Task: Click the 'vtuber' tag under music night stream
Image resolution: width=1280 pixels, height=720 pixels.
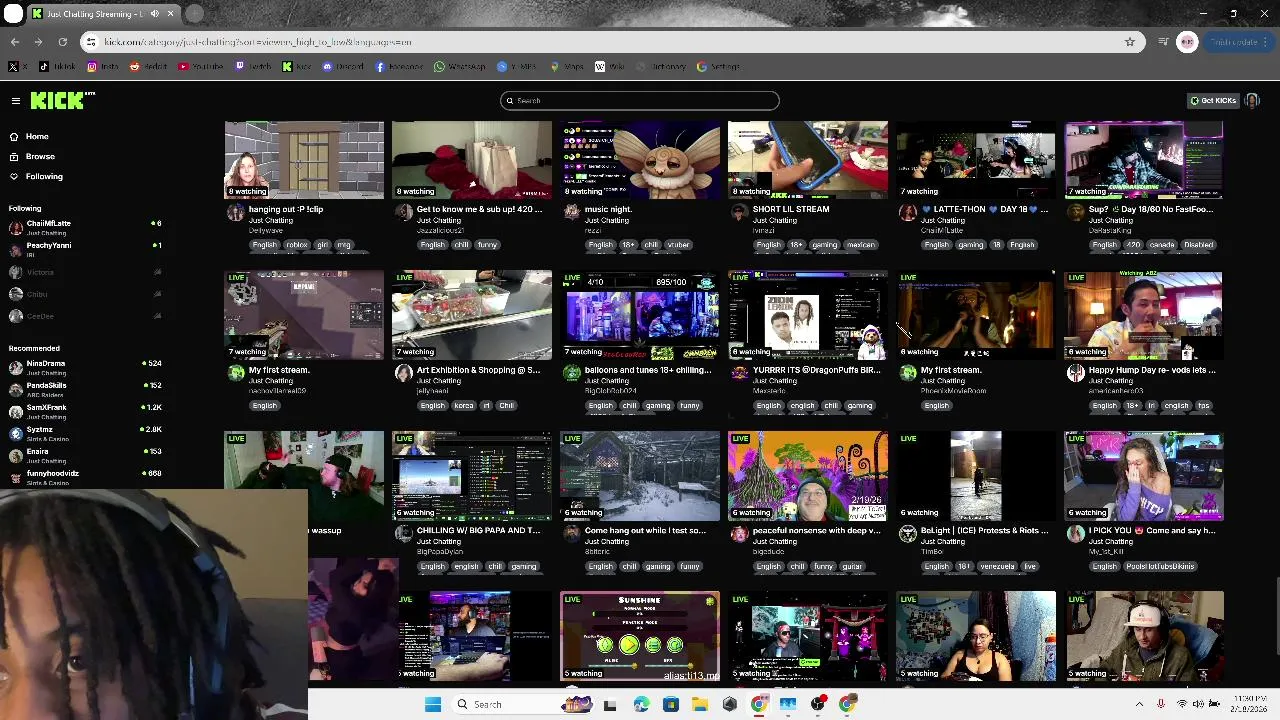Action: [679, 245]
